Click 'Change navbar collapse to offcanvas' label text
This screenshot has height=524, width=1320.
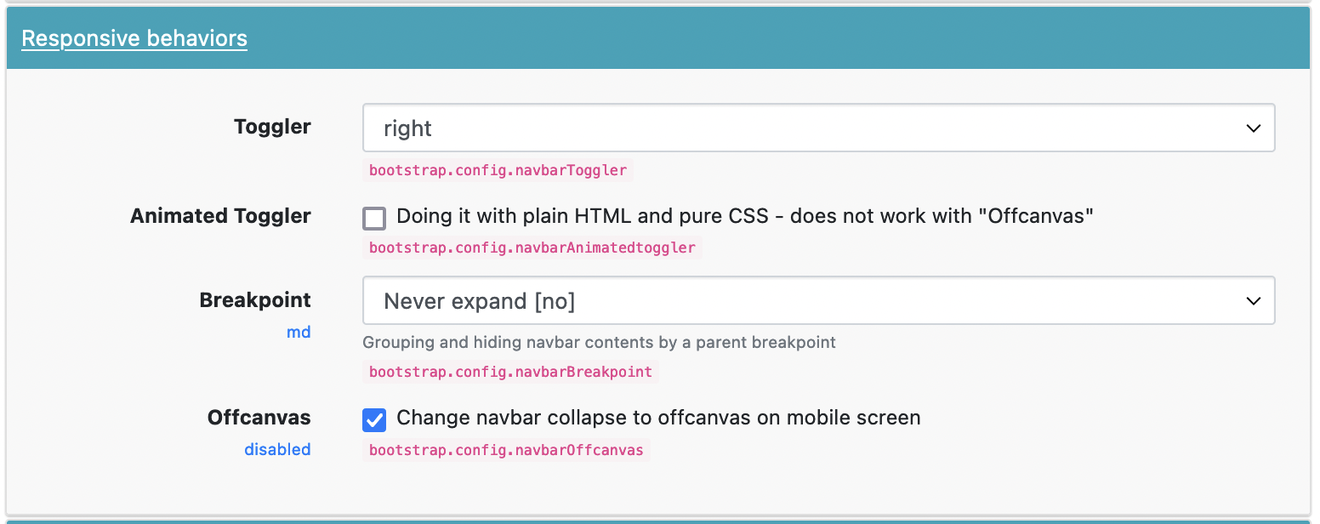coord(658,417)
